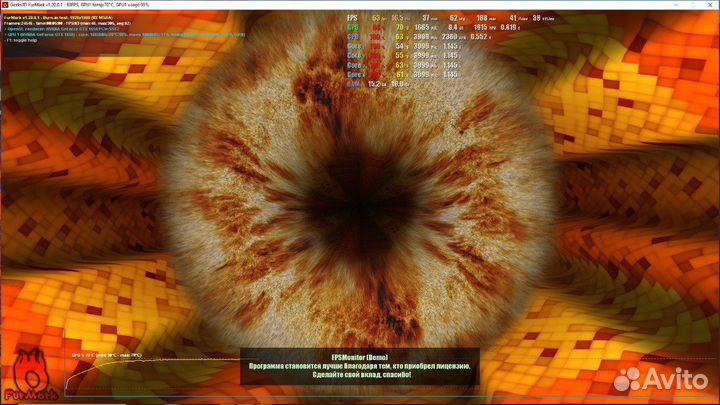Screen dimensions: 720x405
Task: Click the OpenGL renderer info line
Action: click(x=62, y=29)
